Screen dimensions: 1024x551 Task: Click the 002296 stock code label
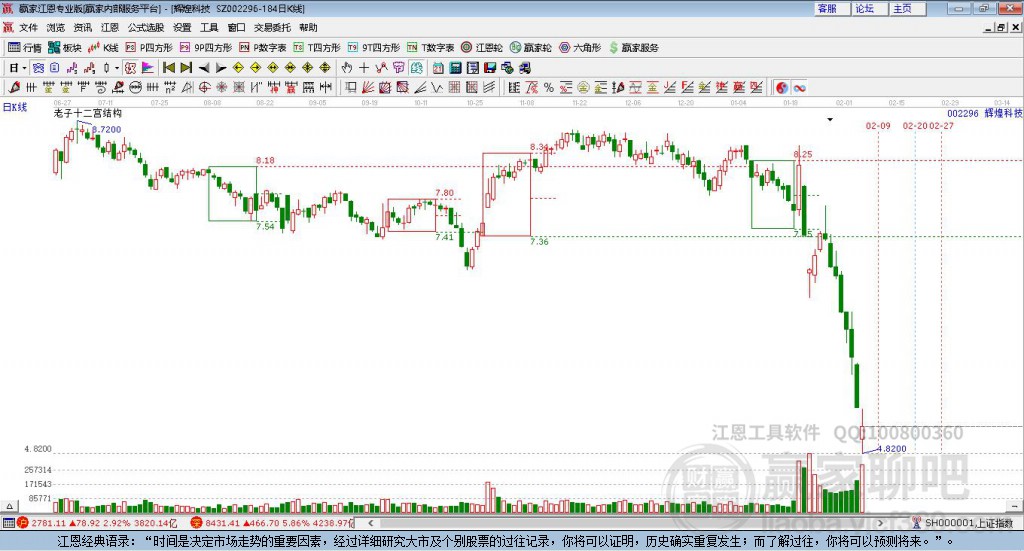(963, 114)
